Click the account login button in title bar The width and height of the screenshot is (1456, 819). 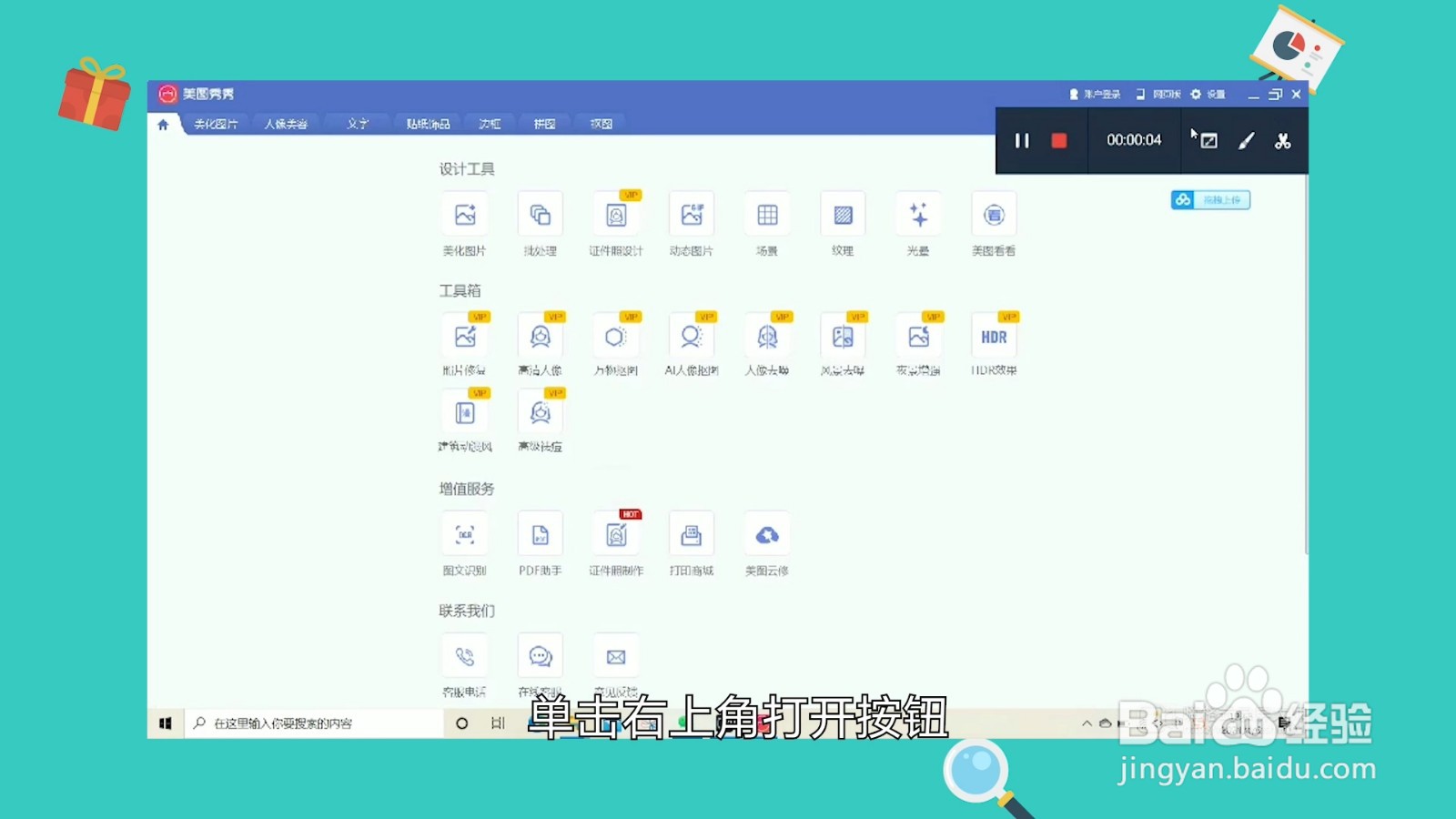(x=1096, y=95)
